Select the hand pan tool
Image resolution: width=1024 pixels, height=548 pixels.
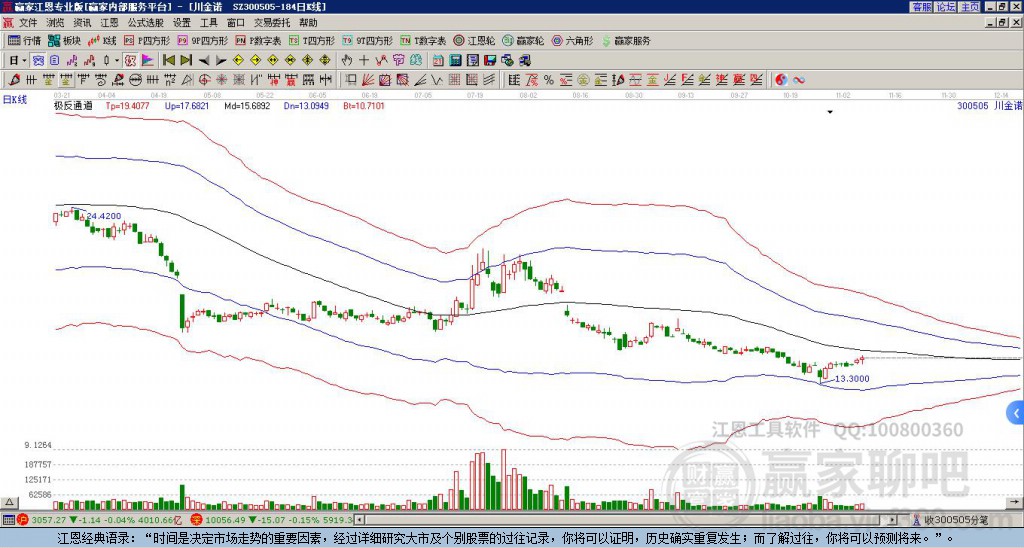(x=347, y=61)
